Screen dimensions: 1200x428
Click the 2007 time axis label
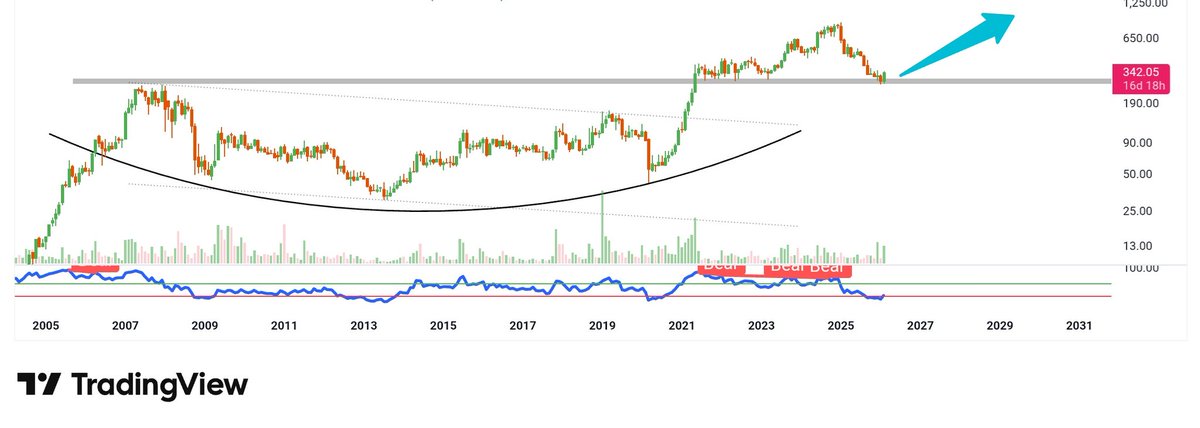pos(125,326)
